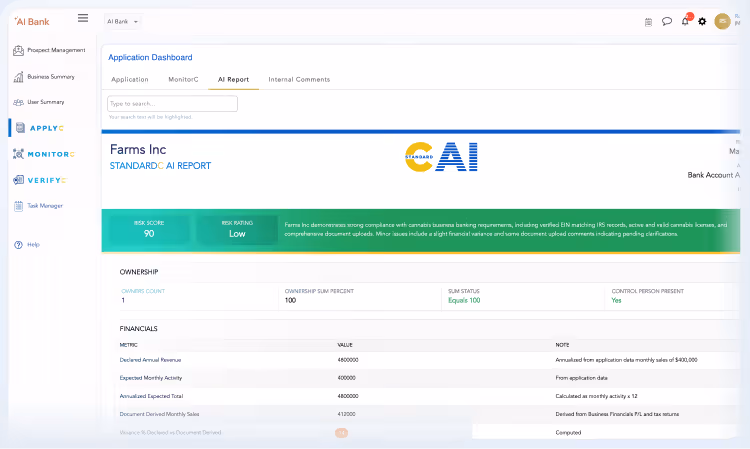750x449 pixels.
Task: Open the AI Bank dropdown selector
Action: (122, 22)
